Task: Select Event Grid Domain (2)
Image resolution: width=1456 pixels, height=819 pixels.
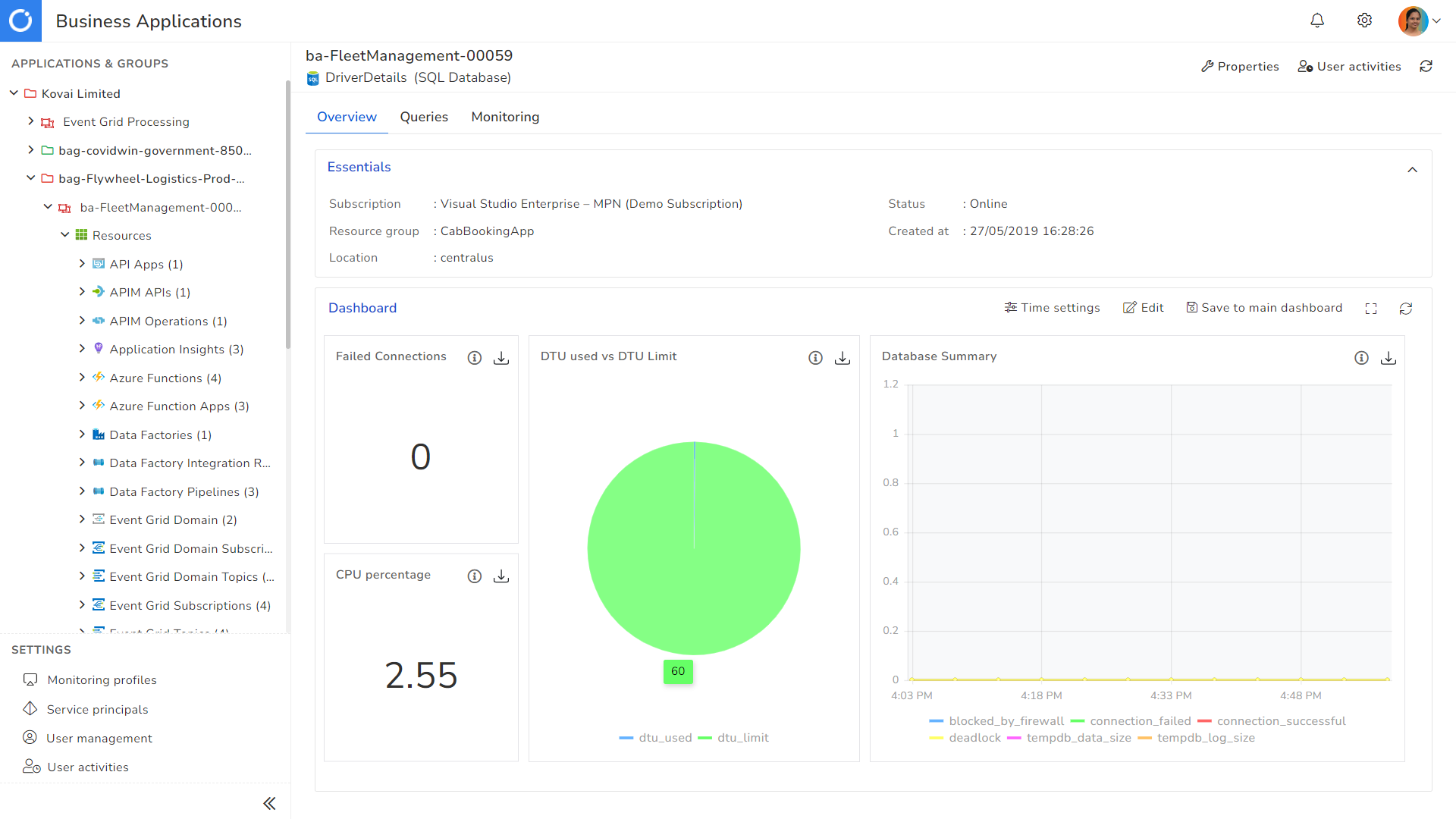Action: [173, 519]
